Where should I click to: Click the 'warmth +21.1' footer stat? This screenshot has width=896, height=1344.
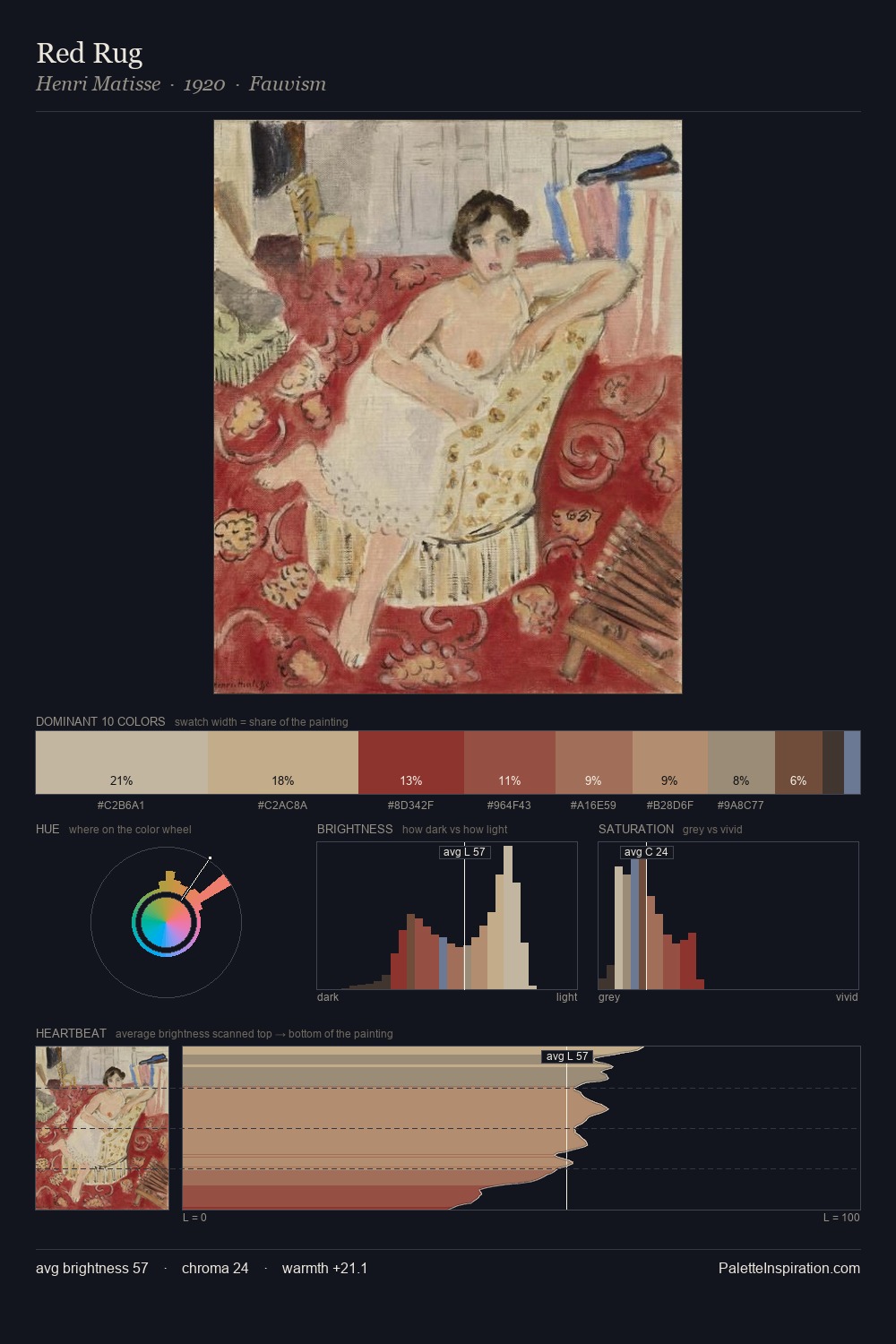[324, 1268]
